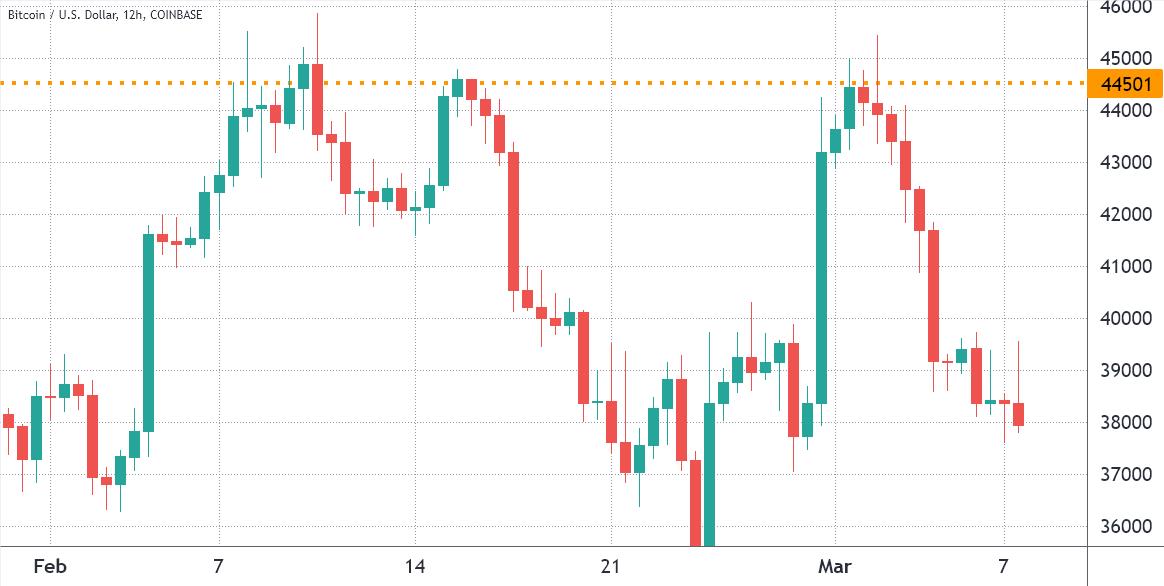Viewport: 1164px width, 586px height.
Task: Click the 36000 price axis label
Action: click(x=1125, y=527)
